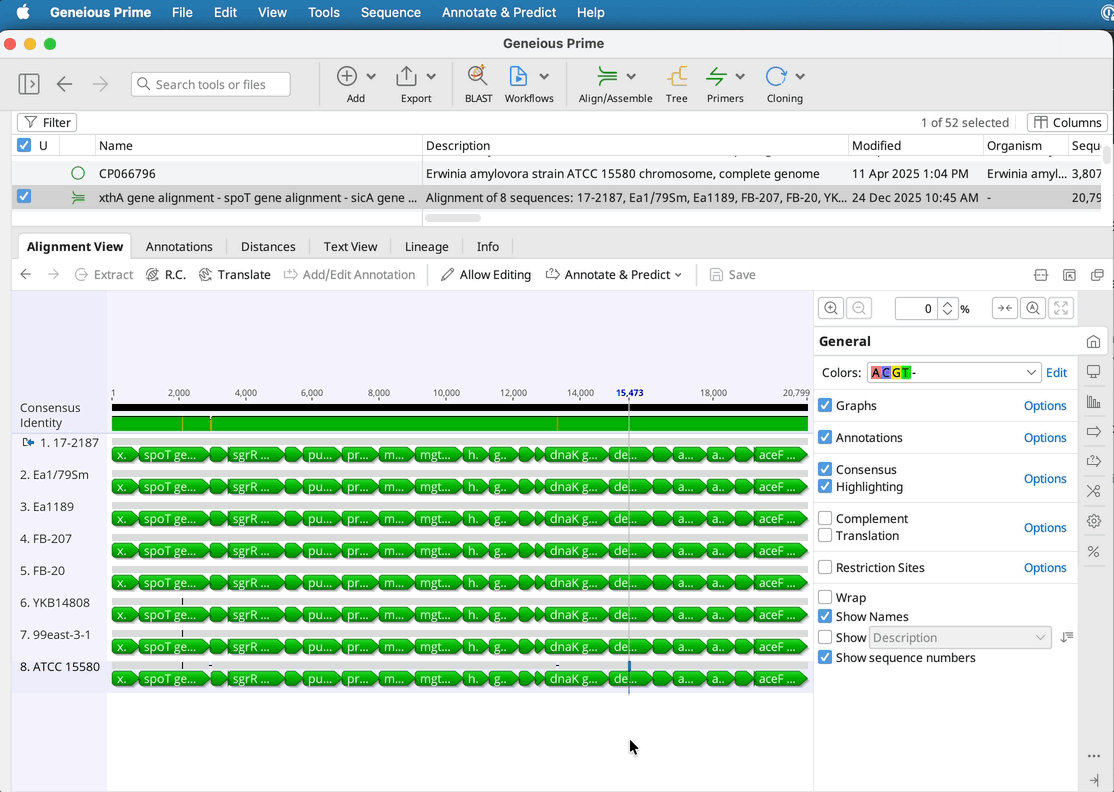This screenshot has width=1114, height=792.
Task: Toggle the Wrap checkbox
Action: coord(825,598)
